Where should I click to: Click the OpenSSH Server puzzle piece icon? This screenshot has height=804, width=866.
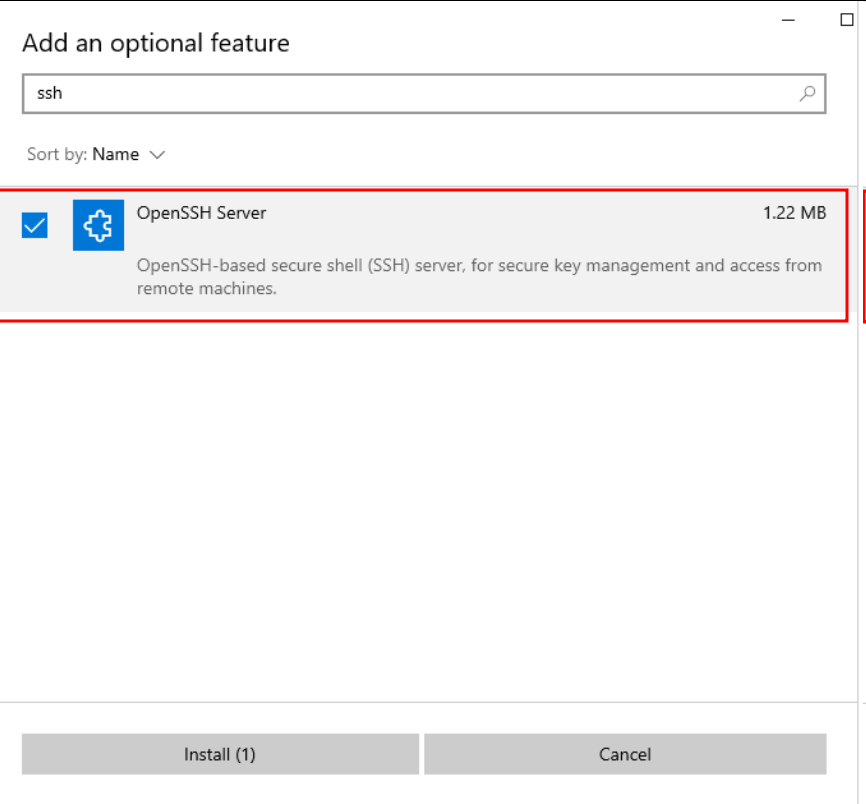pos(98,226)
